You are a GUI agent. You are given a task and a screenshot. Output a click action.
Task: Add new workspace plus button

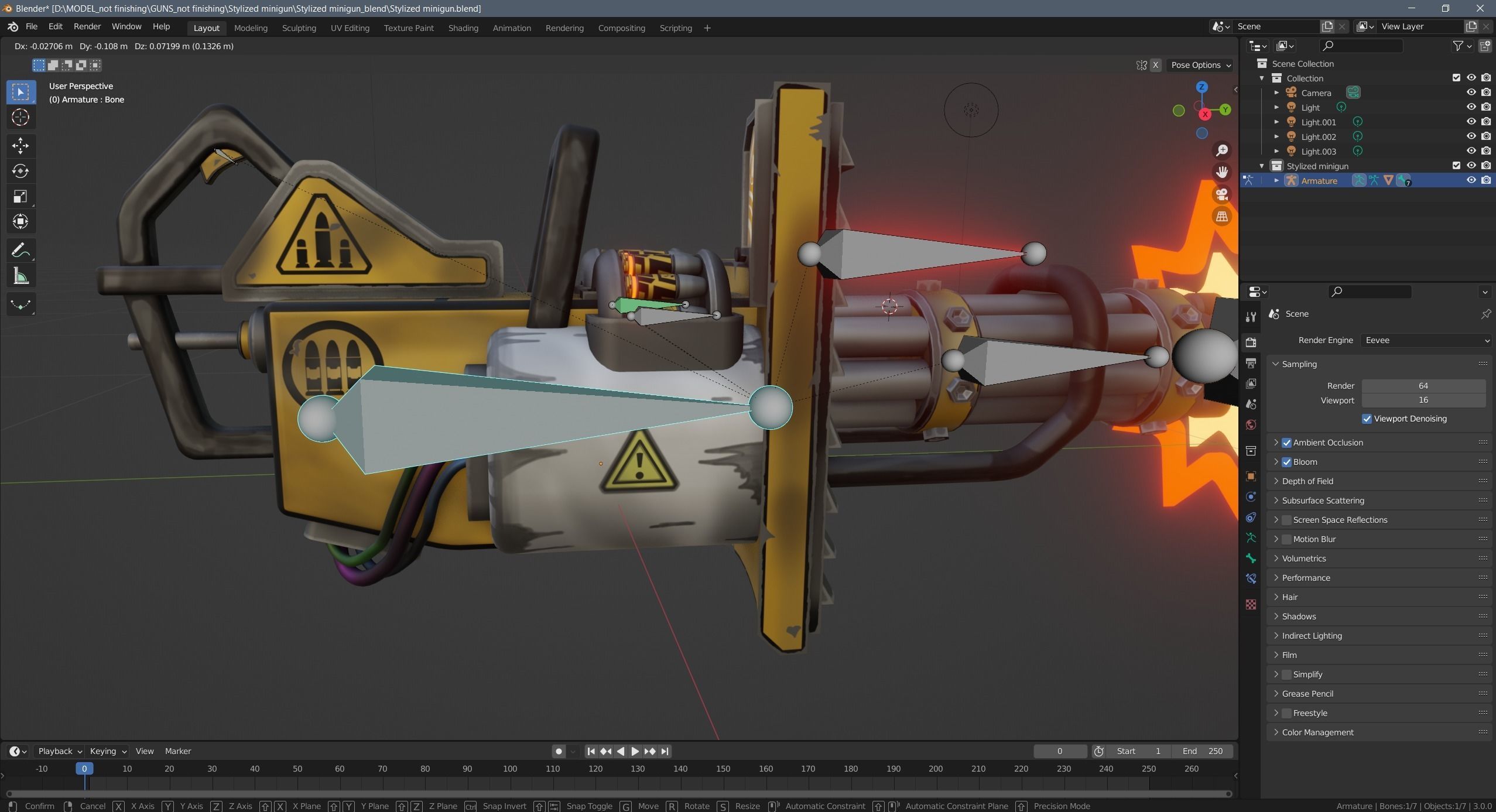[707, 28]
